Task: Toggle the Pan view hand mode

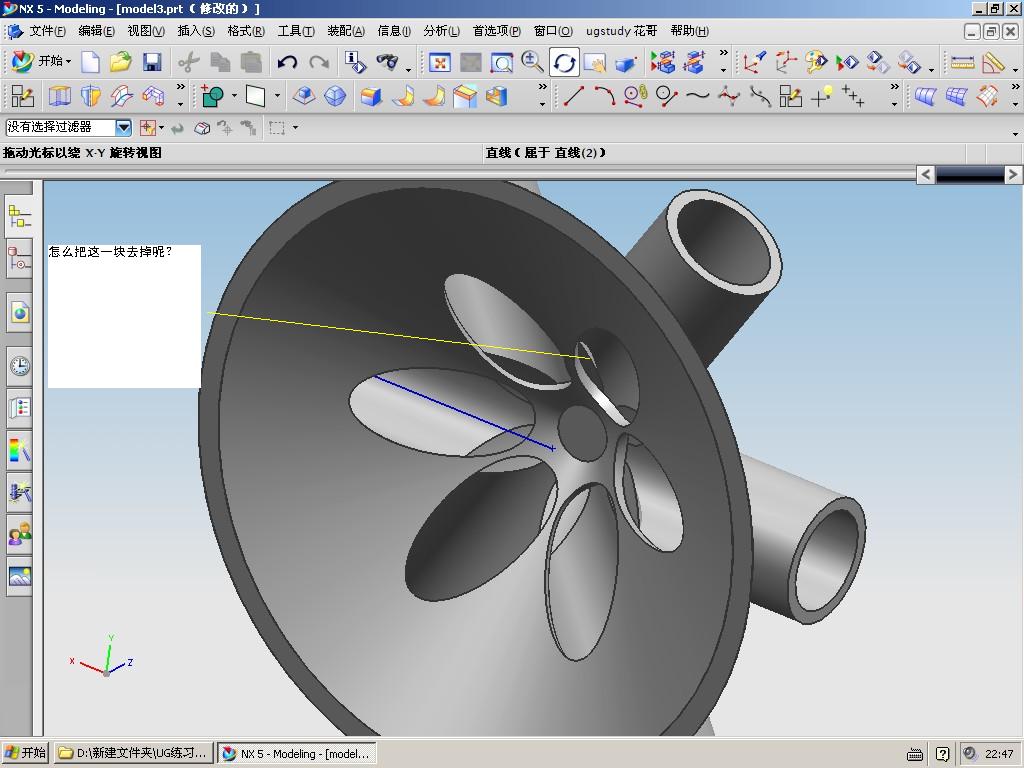Action: 595,63
